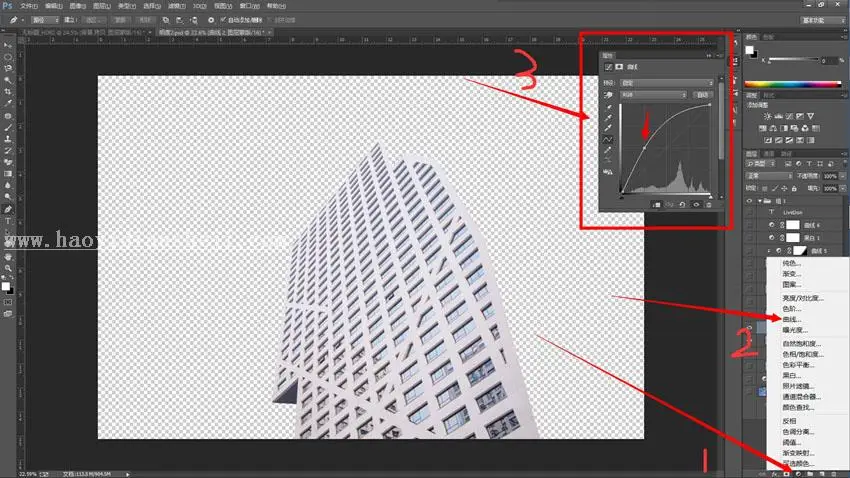Select the Crop tool
850x478 pixels.
pyautogui.click(x=8, y=92)
